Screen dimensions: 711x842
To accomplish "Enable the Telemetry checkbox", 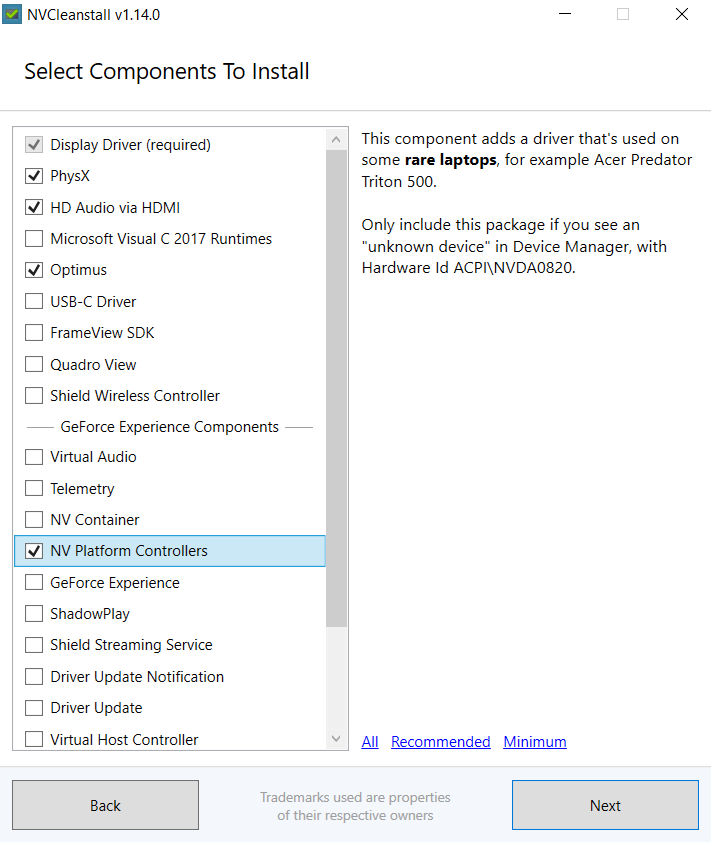I will (34, 489).
